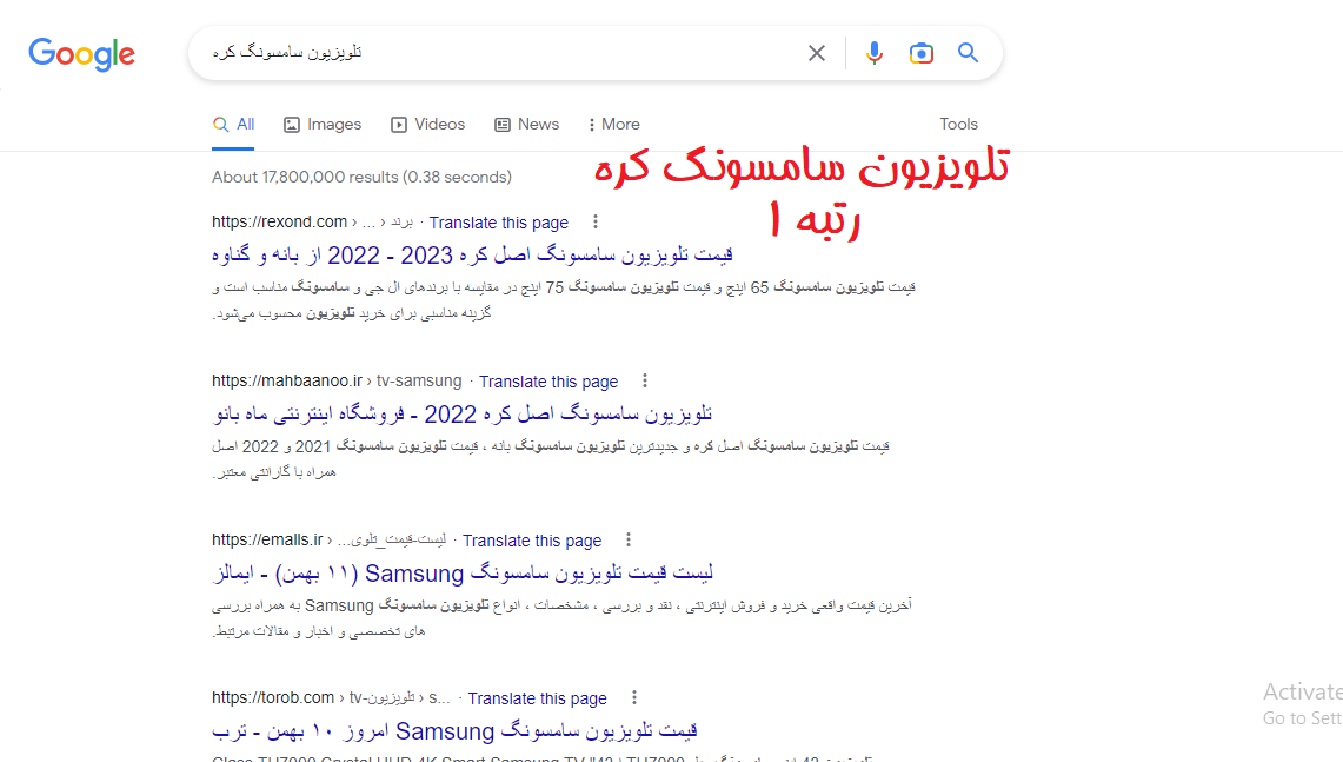Click the magnifier search button

point(967,53)
